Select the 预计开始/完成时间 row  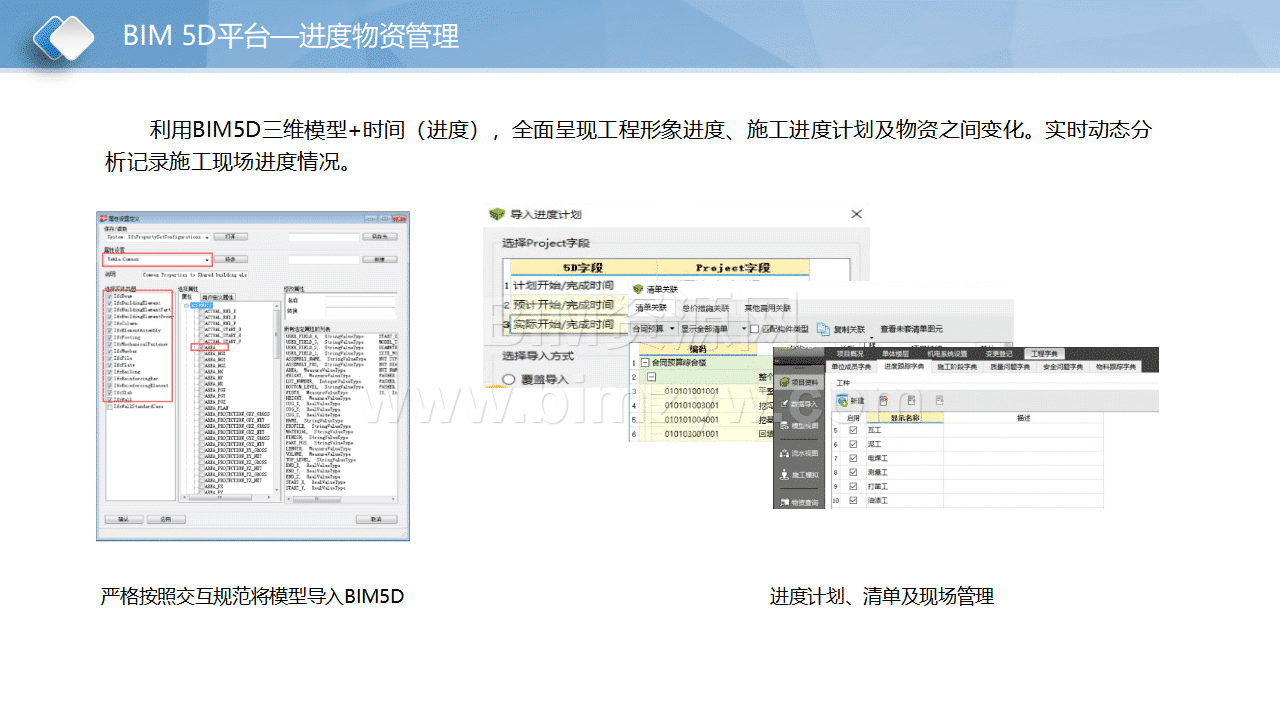tap(563, 305)
